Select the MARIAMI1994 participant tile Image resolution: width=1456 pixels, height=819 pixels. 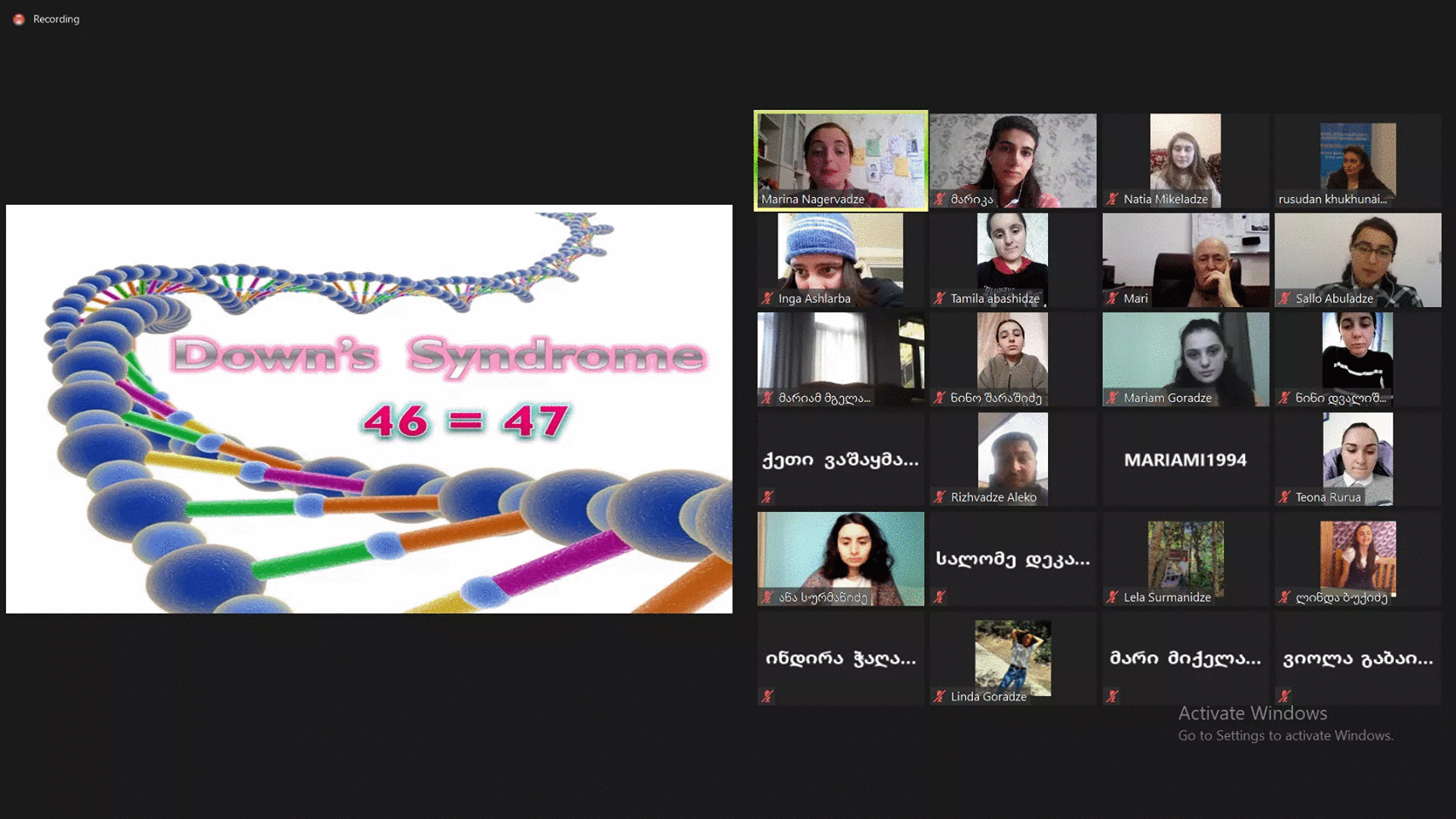[x=1185, y=460]
